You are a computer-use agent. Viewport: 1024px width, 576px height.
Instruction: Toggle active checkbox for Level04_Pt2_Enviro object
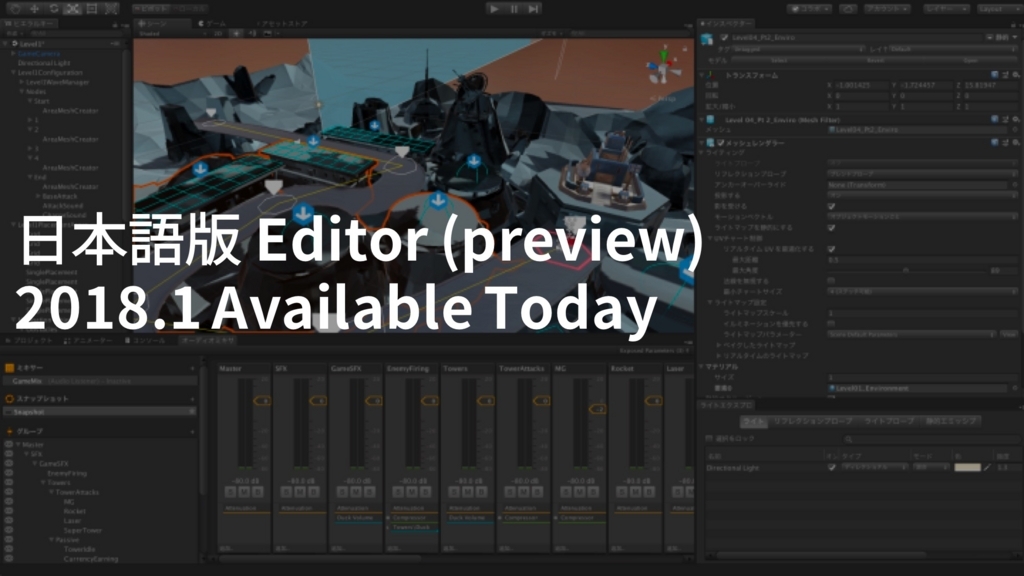724,38
